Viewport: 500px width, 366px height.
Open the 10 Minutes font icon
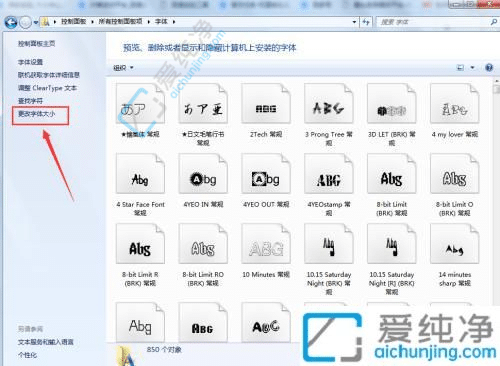click(266, 244)
